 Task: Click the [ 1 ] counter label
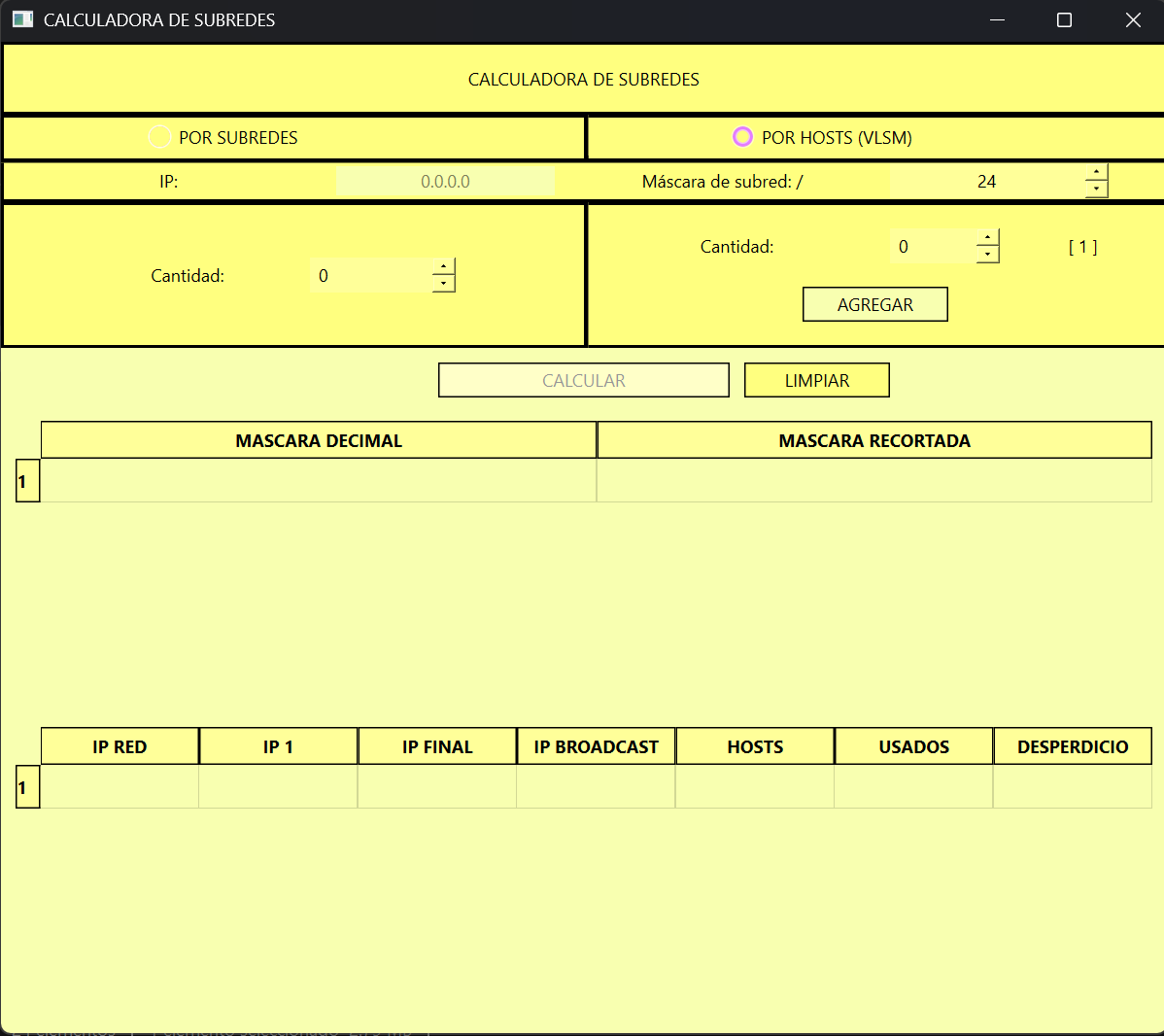(x=1083, y=247)
